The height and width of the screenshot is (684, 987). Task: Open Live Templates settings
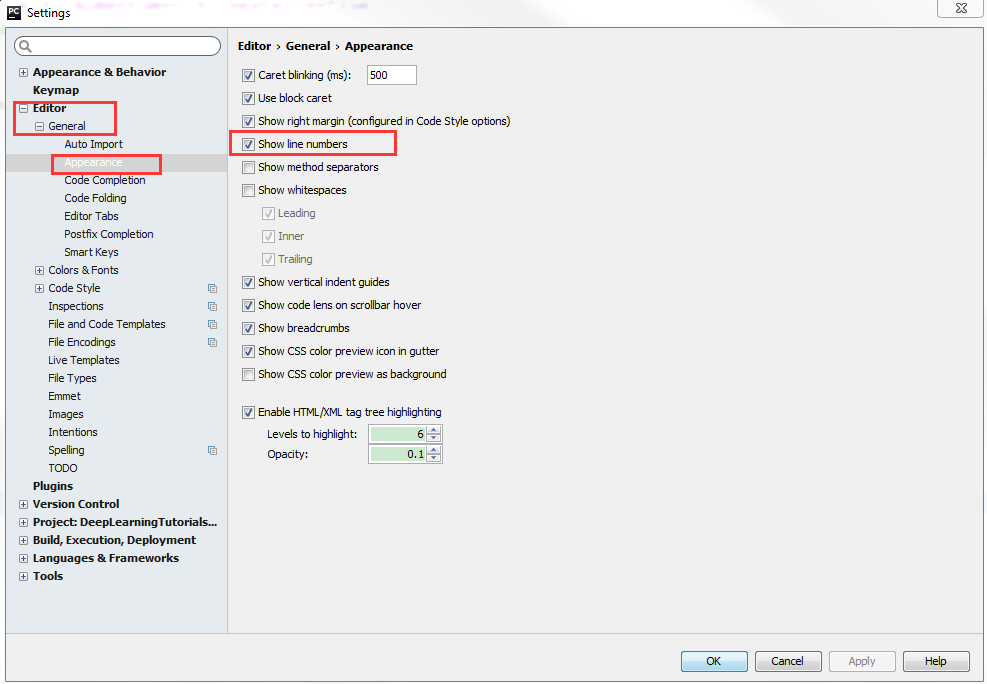[x=84, y=360]
